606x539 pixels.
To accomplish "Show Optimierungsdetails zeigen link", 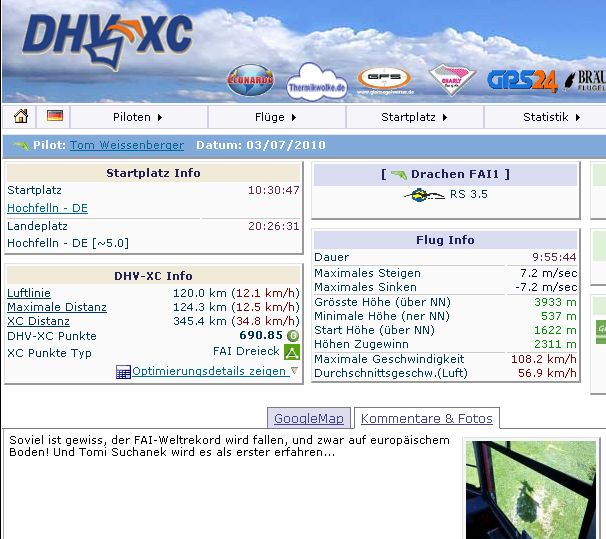I will (209, 371).
